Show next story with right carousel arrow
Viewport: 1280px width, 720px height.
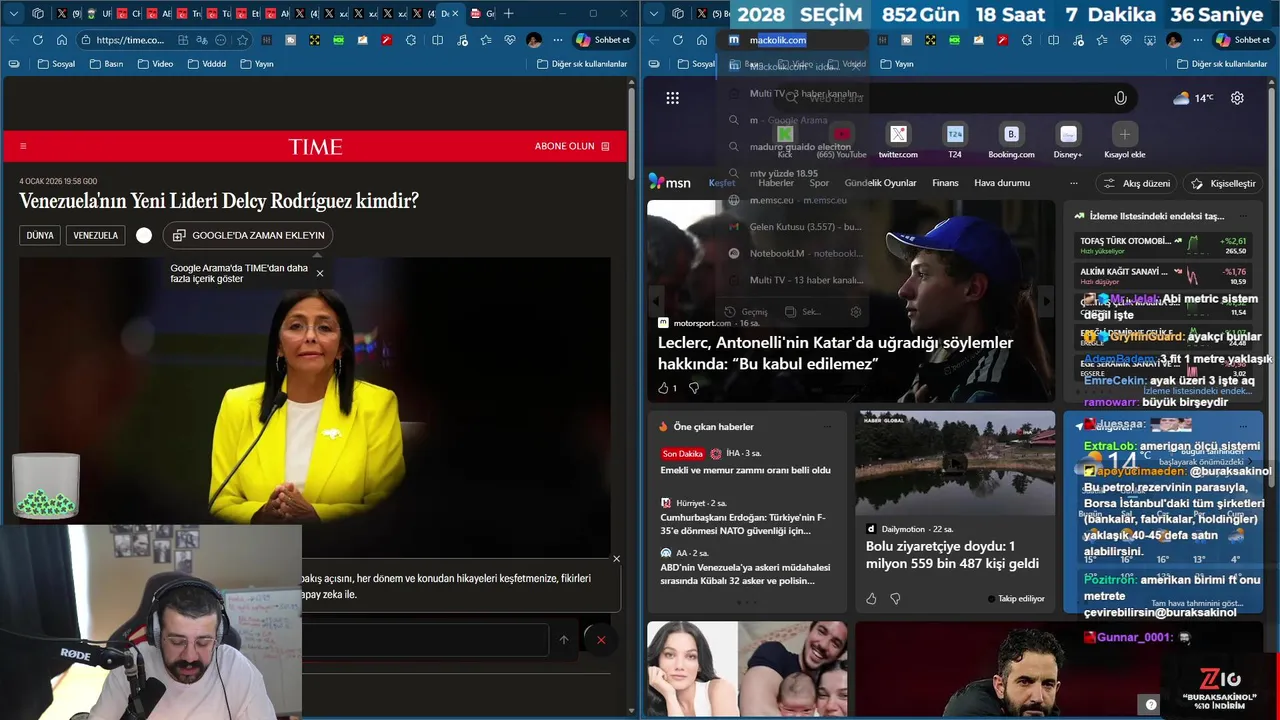pos(1046,301)
